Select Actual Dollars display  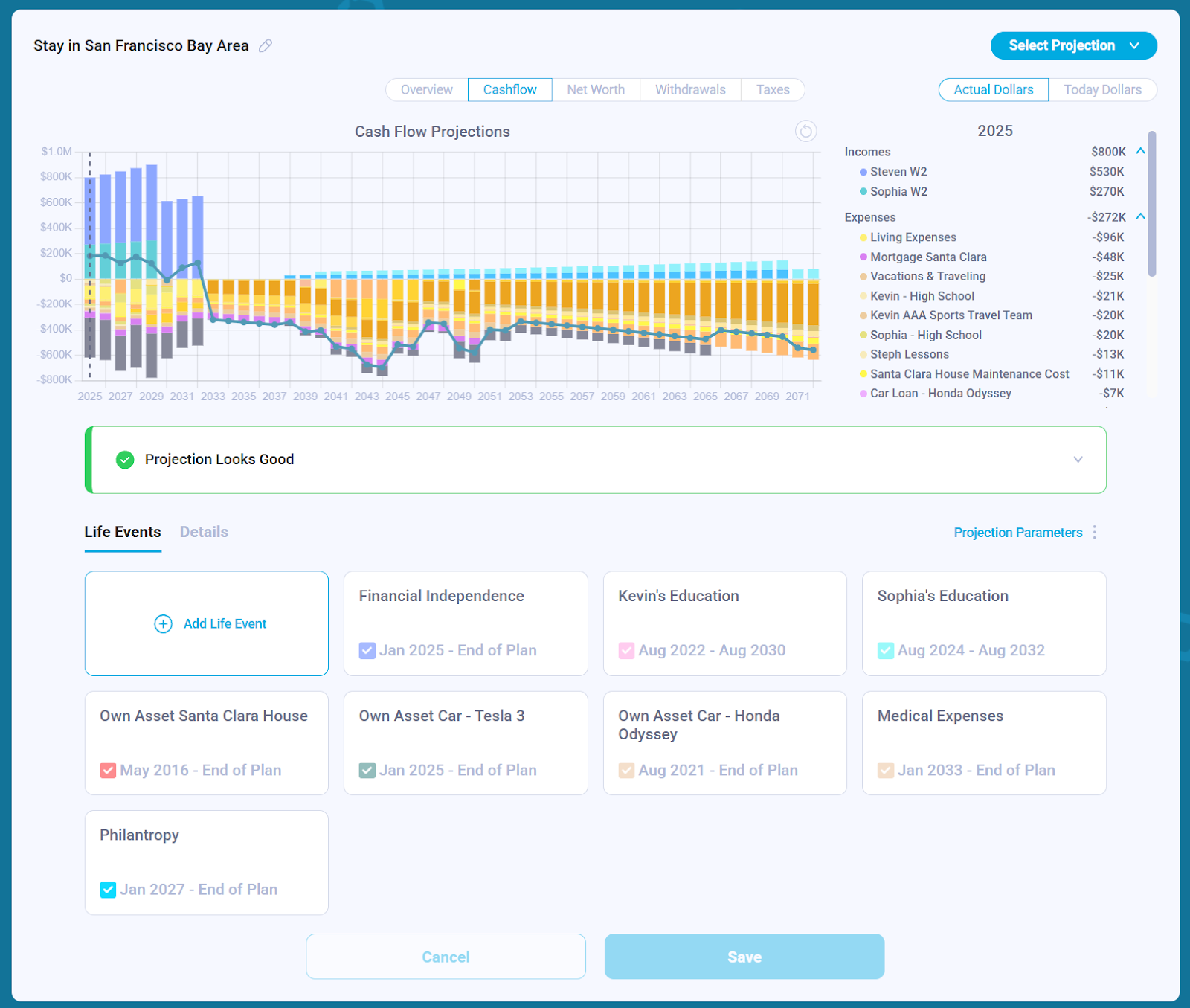(x=994, y=90)
